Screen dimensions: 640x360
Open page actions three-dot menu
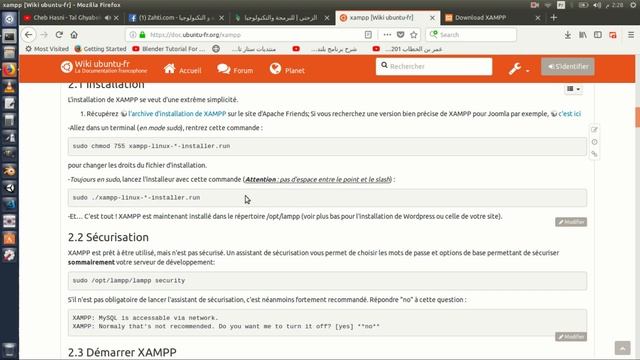387,35
